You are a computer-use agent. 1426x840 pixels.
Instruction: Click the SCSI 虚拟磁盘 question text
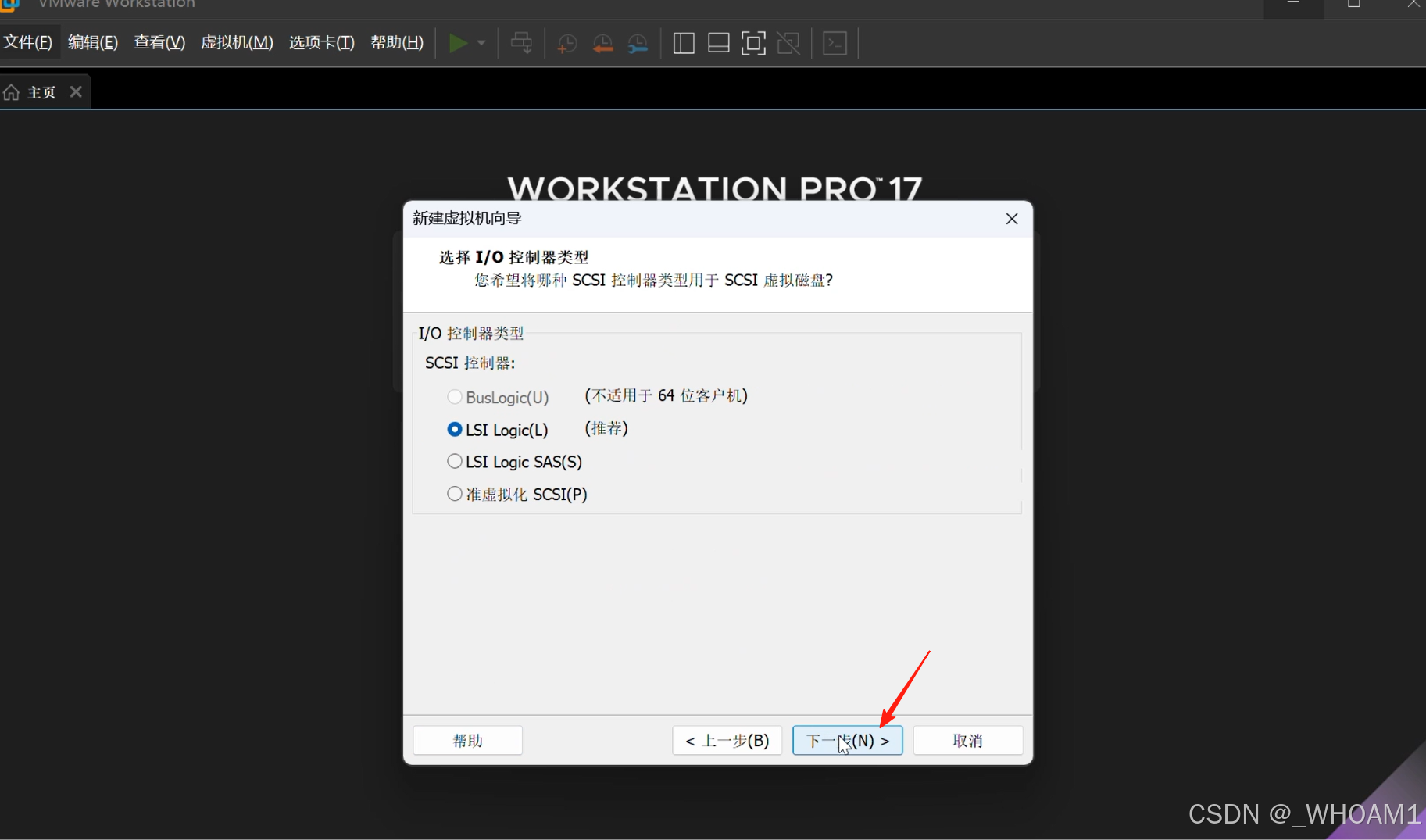point(654,280)
